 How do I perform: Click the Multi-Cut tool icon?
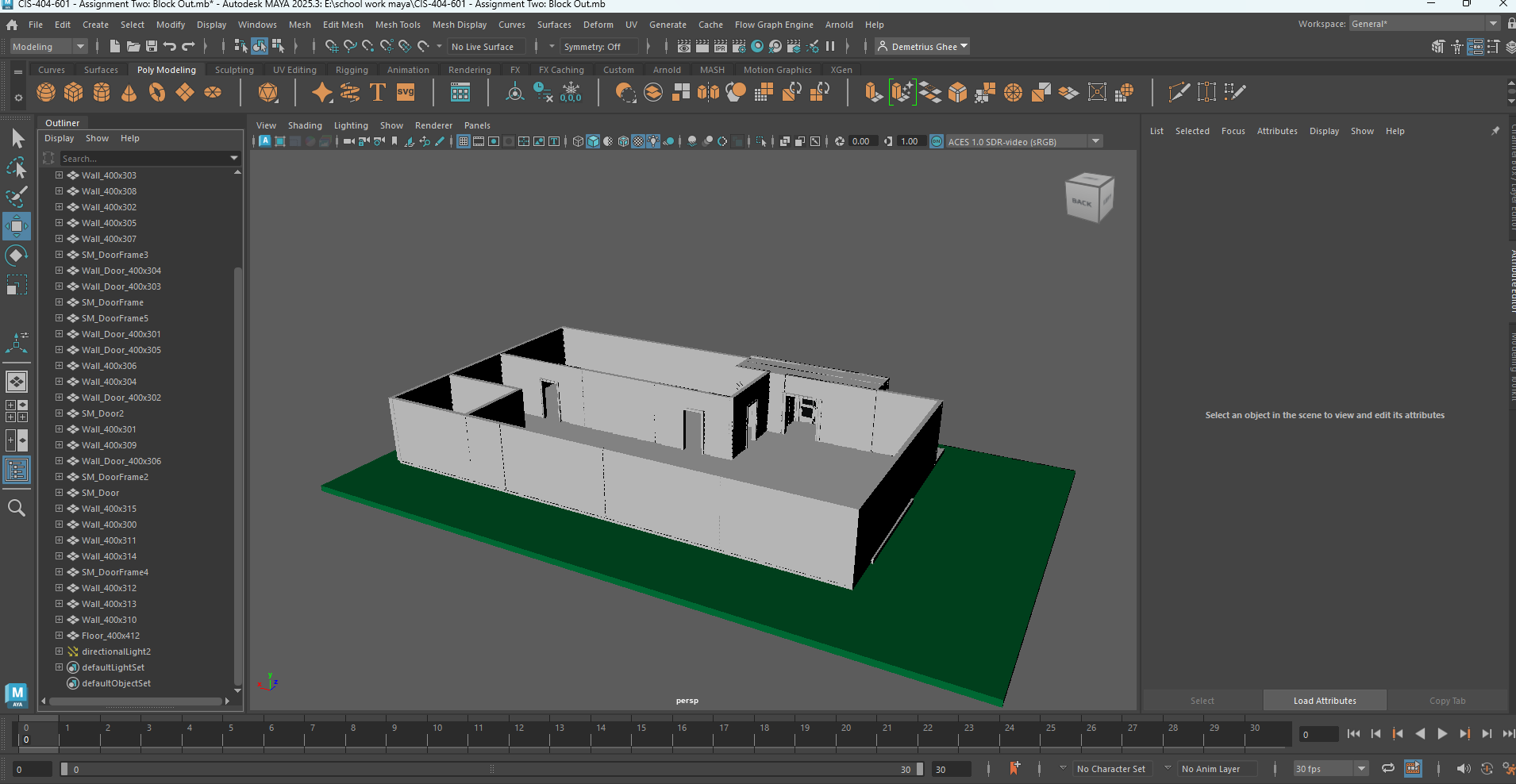click(x=1178, y=92)
